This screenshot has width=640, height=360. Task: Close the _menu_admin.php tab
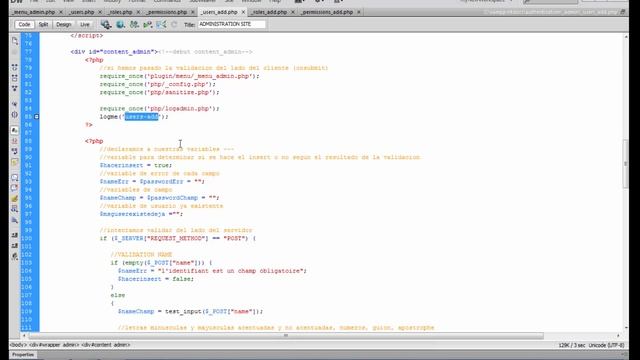[x=61, y=12]
